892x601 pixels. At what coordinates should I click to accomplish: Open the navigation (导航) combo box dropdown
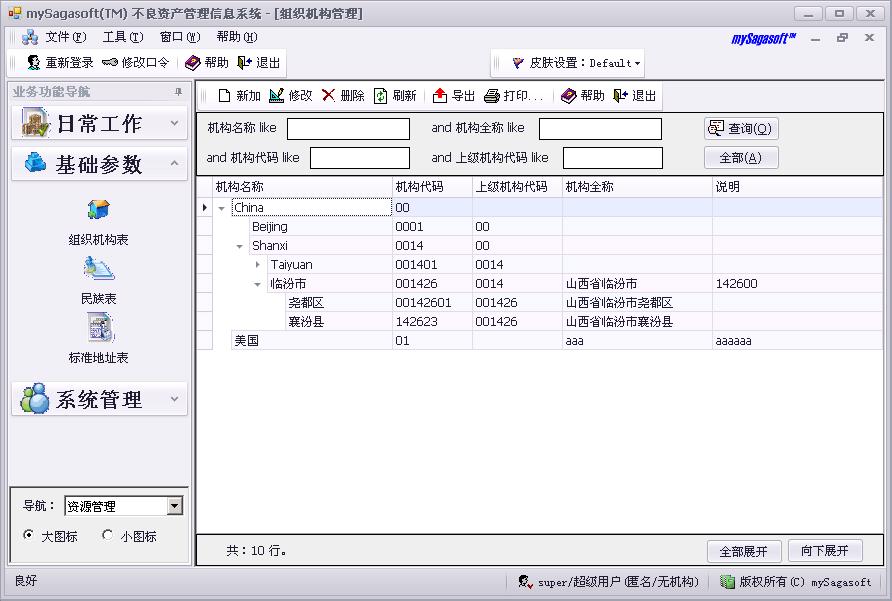point(175,505)
